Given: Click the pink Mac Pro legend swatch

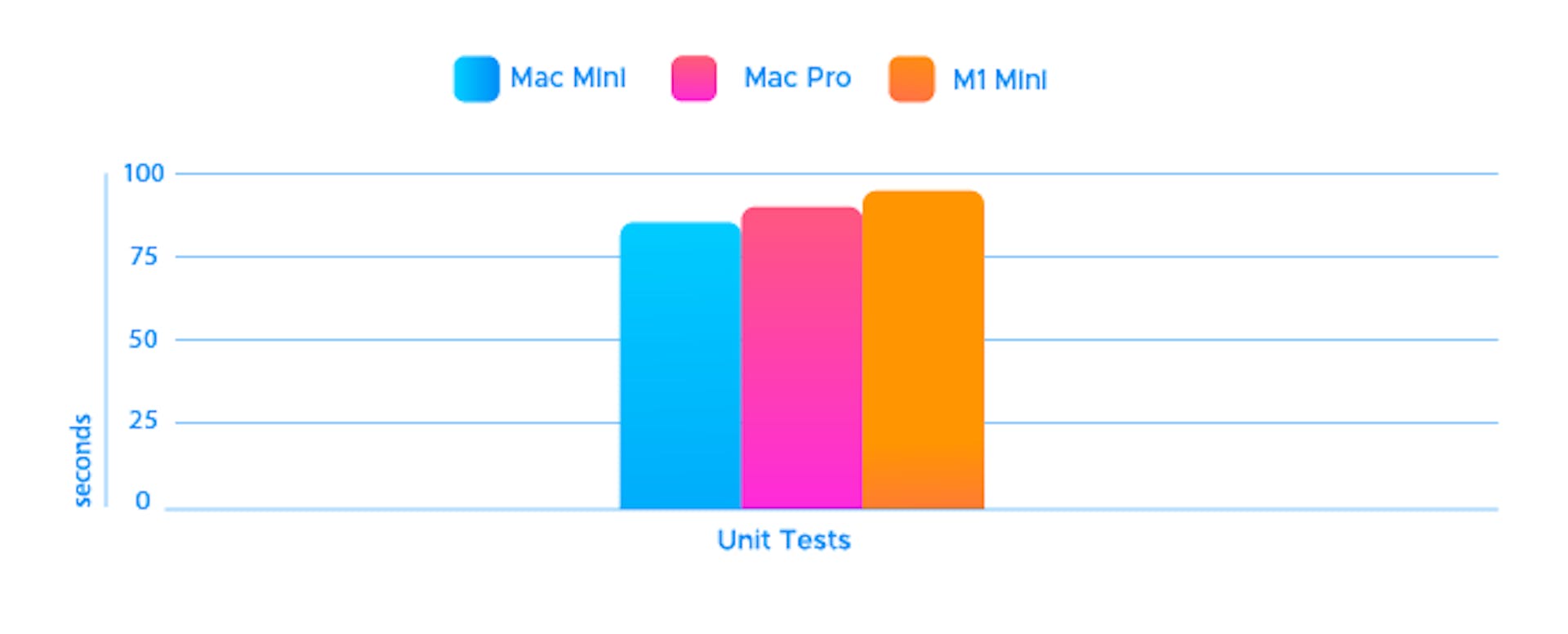Looking at the screenshot, I should 693,79.
